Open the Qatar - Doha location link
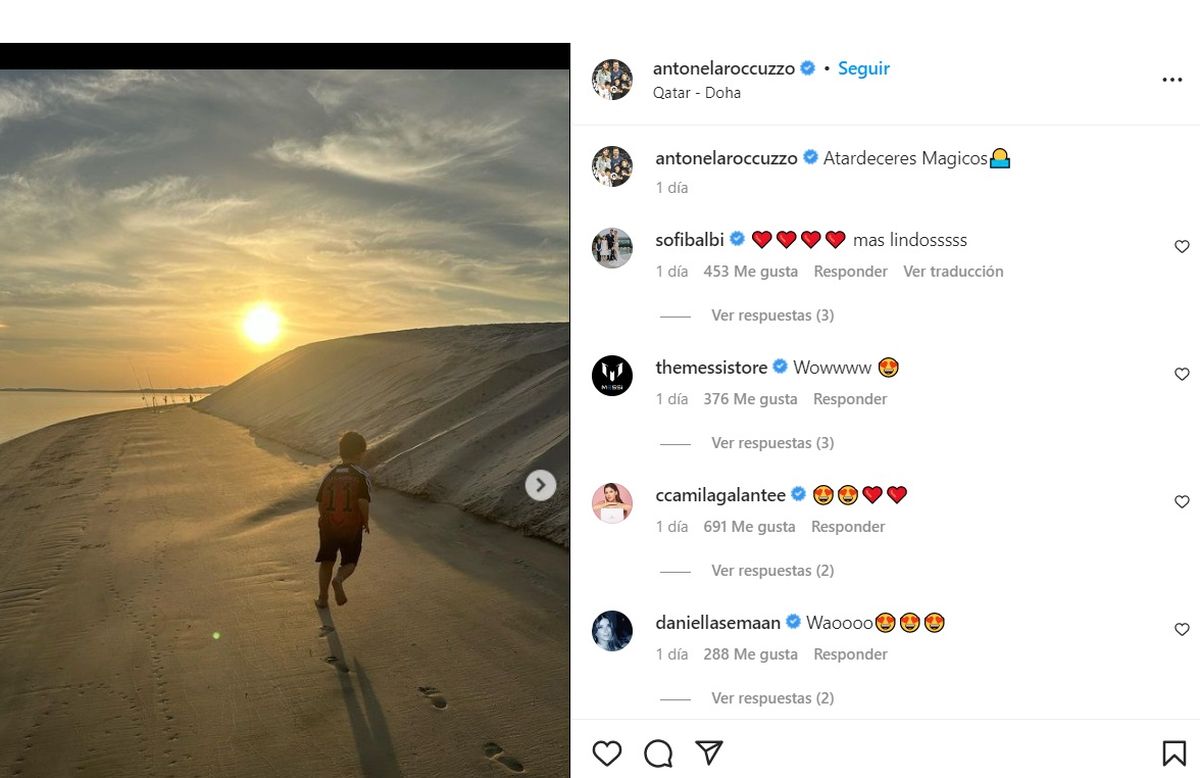Viewport: 1200px width, 778px height. [x=696, y=93]
